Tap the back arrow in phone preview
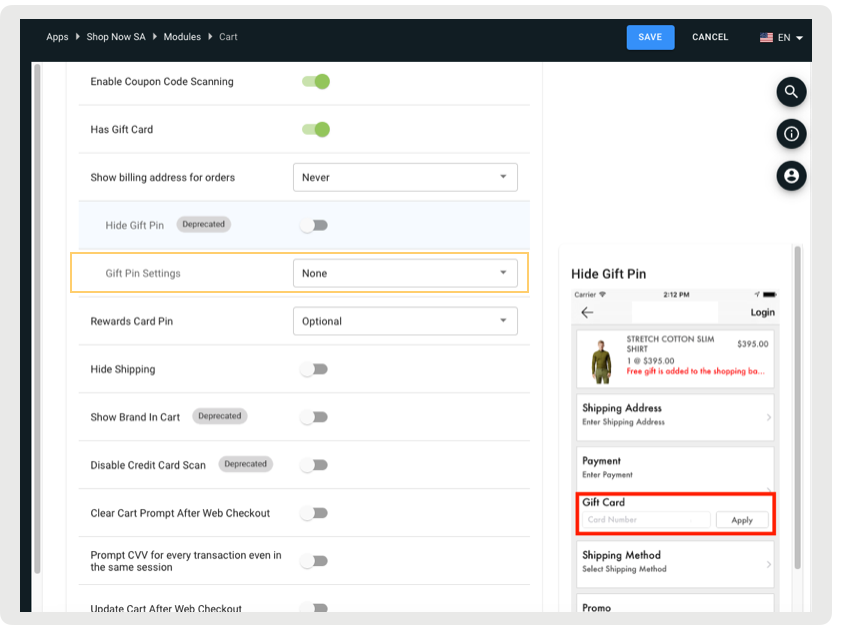This screenshot has height=631, width=841. click(x=587, y=312)
